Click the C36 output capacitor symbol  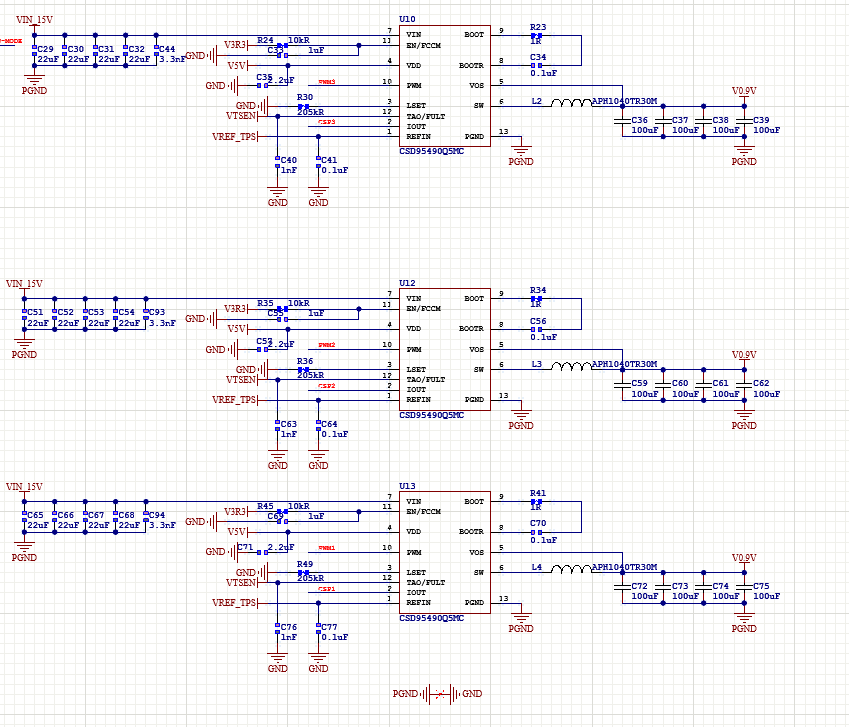pos(623,121)
